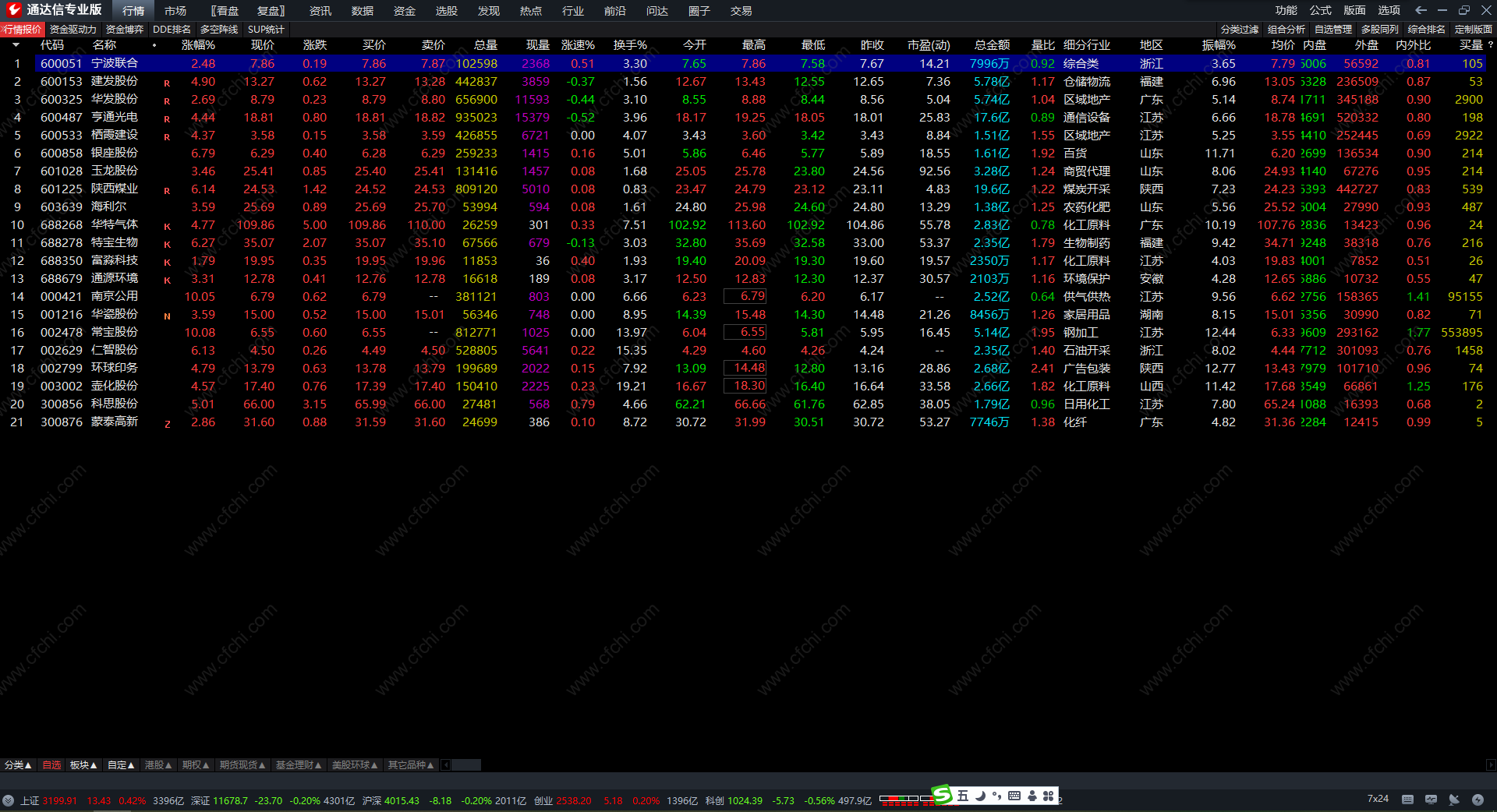Viewport: 1497px width, 812px height.
Task: Open the 选股 top menu
Action: point(447,11)
